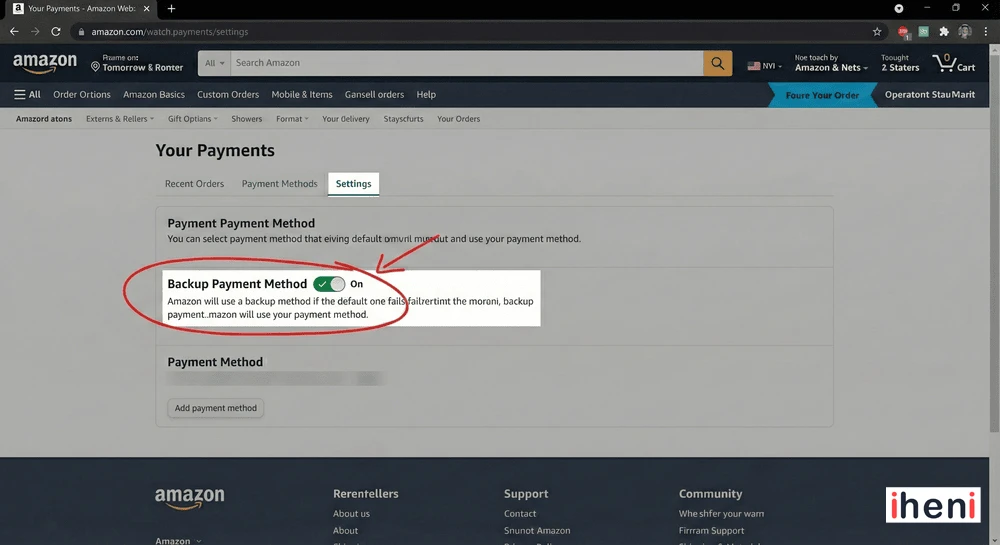
Task: Open Amazon Basics in navigation bar
Action: 154,95
